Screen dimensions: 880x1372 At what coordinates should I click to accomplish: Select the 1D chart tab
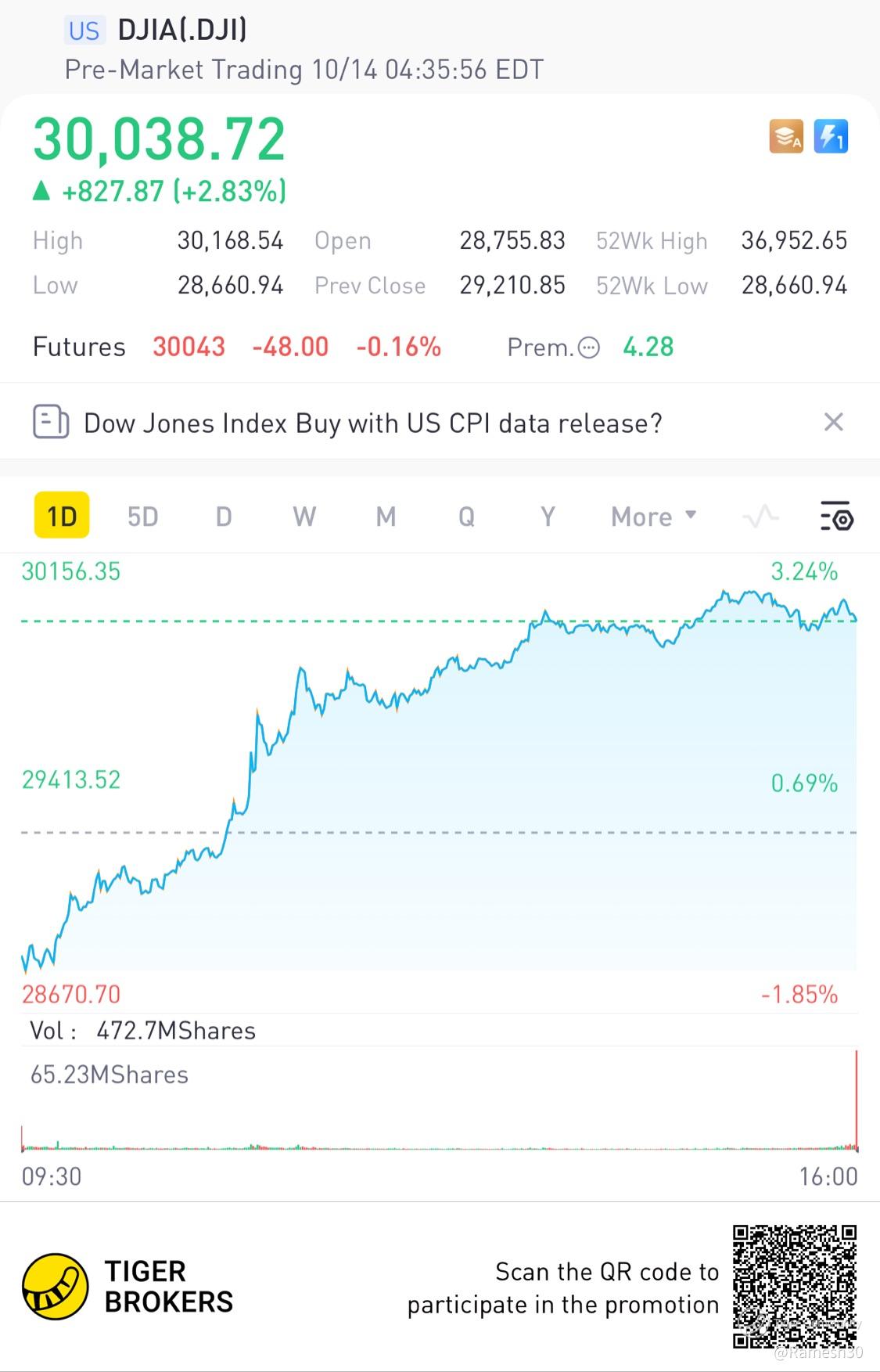coord(62,517)
